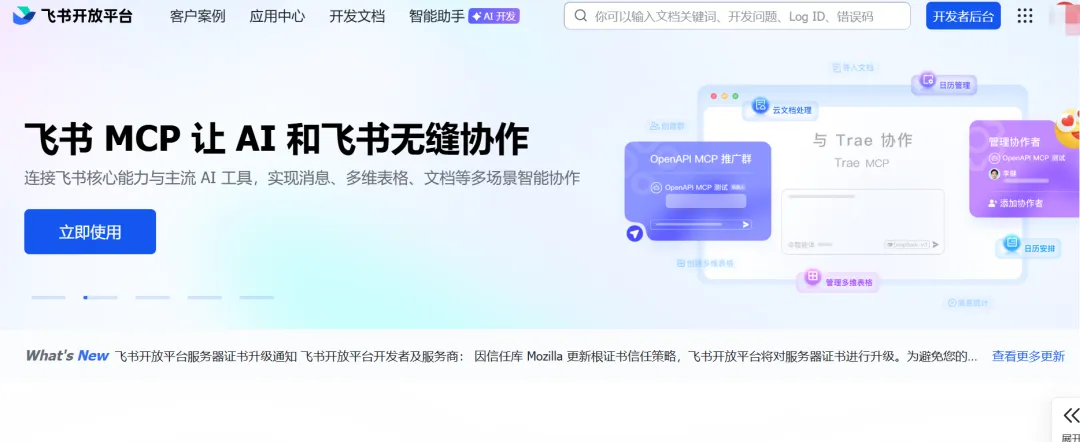
Task: Click send arrow in Trae chat box
Action: tap(935, 244)
